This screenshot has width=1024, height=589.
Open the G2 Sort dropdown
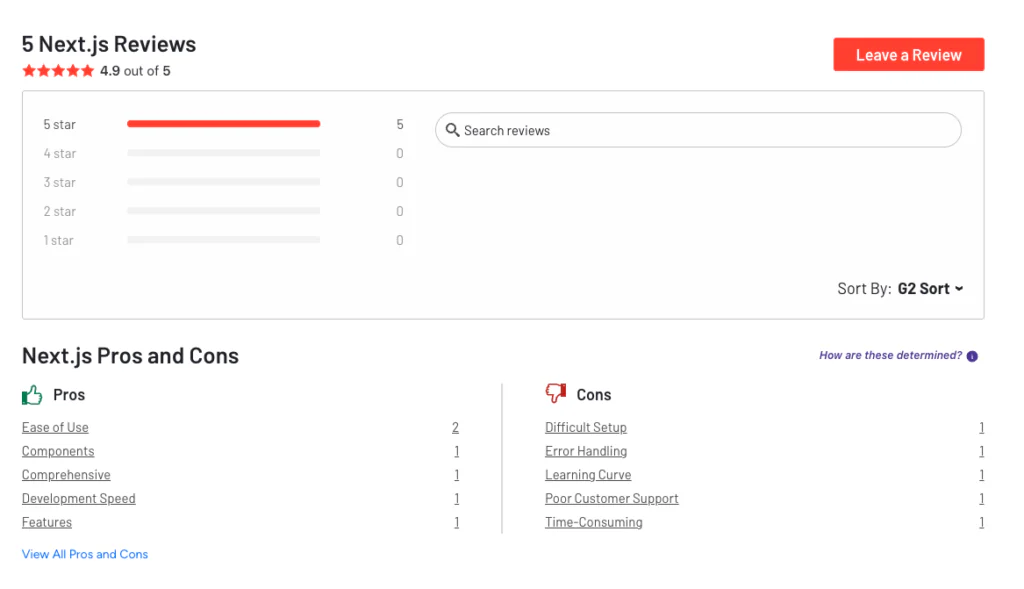tap(930, 288)
